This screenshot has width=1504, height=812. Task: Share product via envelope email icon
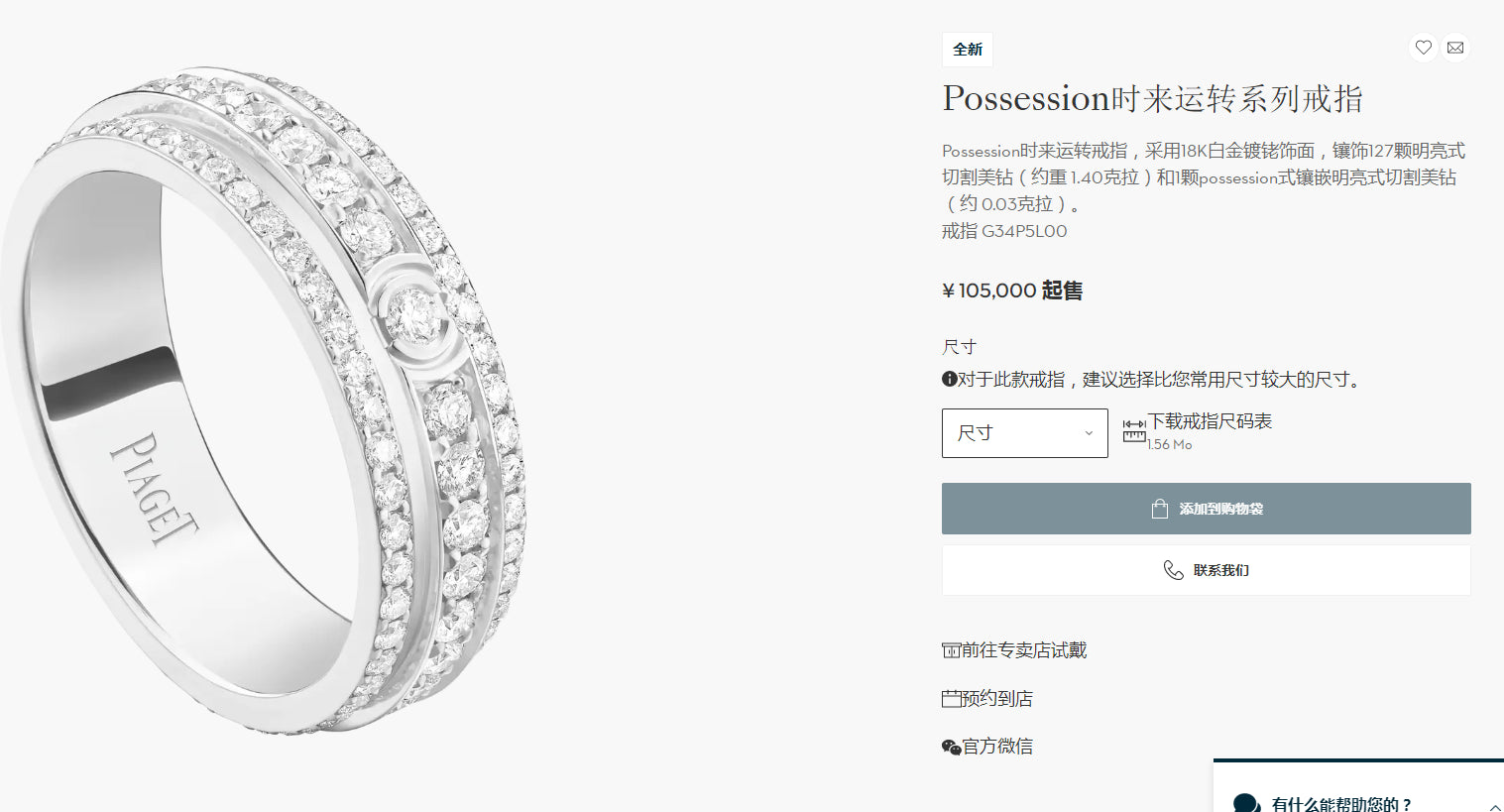[1455, 48]
